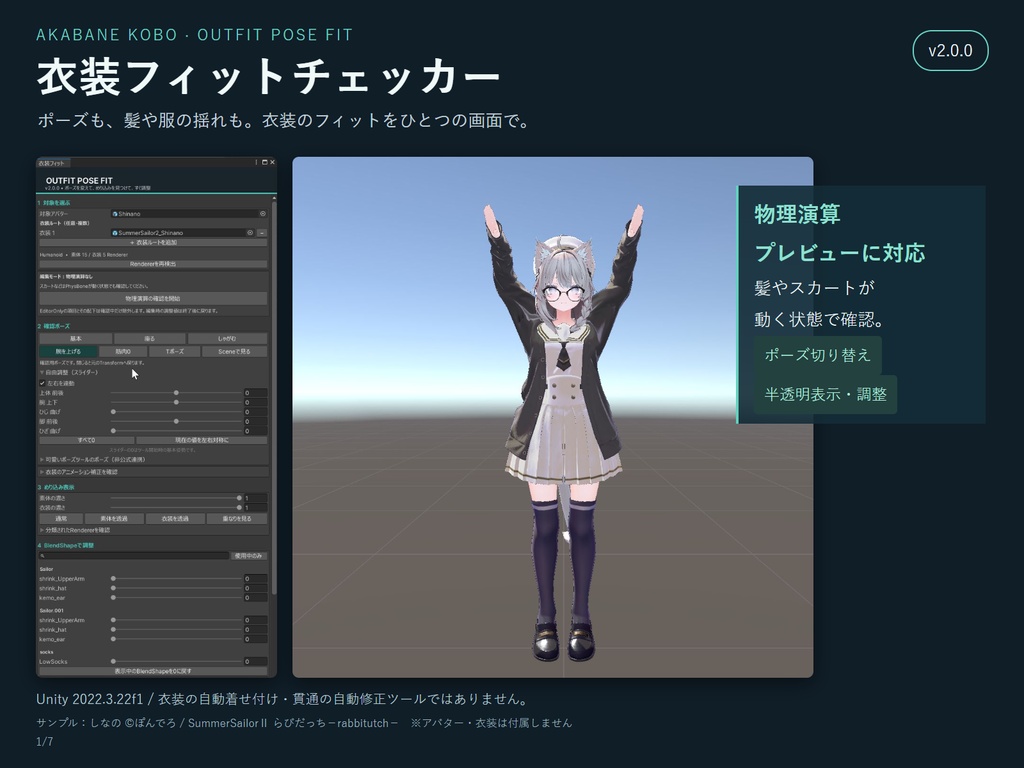Image resolution: width=1024 pixels, height=768 pixels.
Task: Select the 素体を透過 display mode
Action: pos(114,519)
